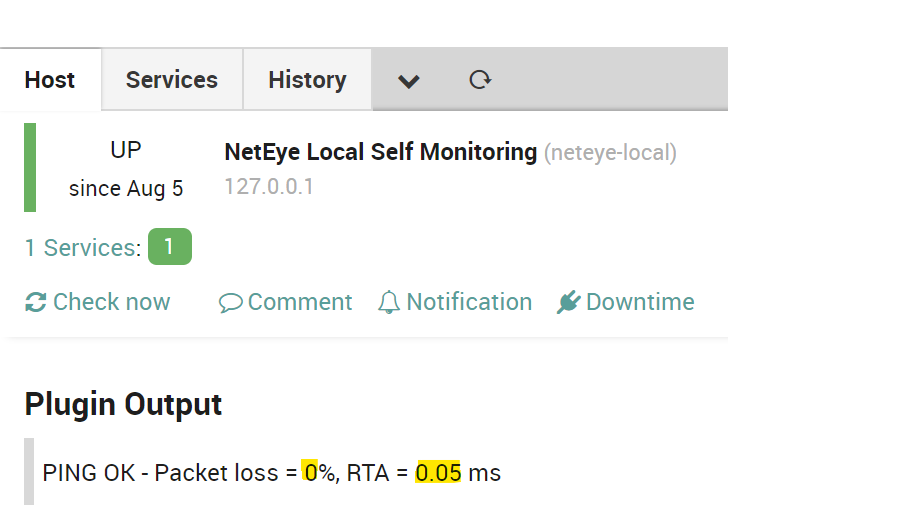
Task: Click the Comment speech bubble icon
Action: click(x=230, y=303)
